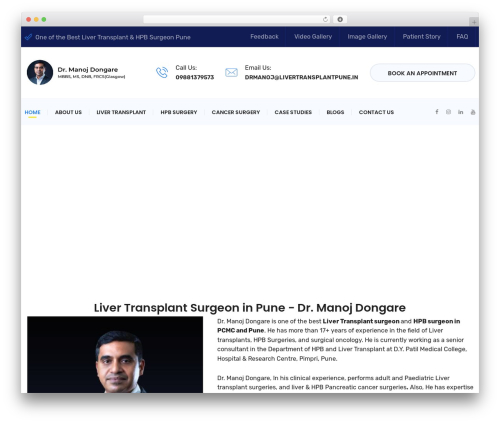Open the Home menu item
Viewport: 500px width, 423px height.
(x=32, y=112)
